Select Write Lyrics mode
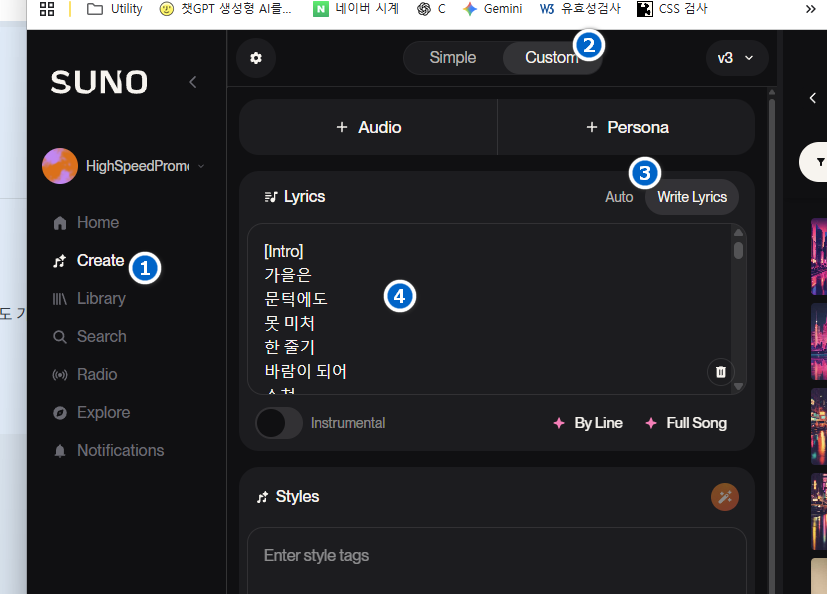The width and height of the screenshot is (827, 594). click(x=691, y=197)
